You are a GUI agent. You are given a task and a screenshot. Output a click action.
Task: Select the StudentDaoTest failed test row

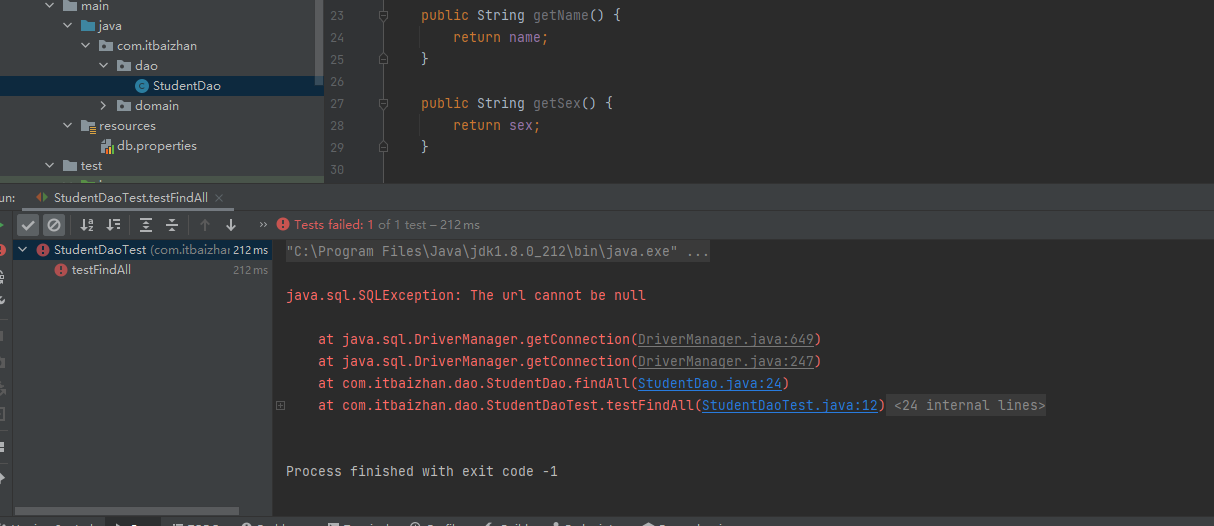coord(144,250)
